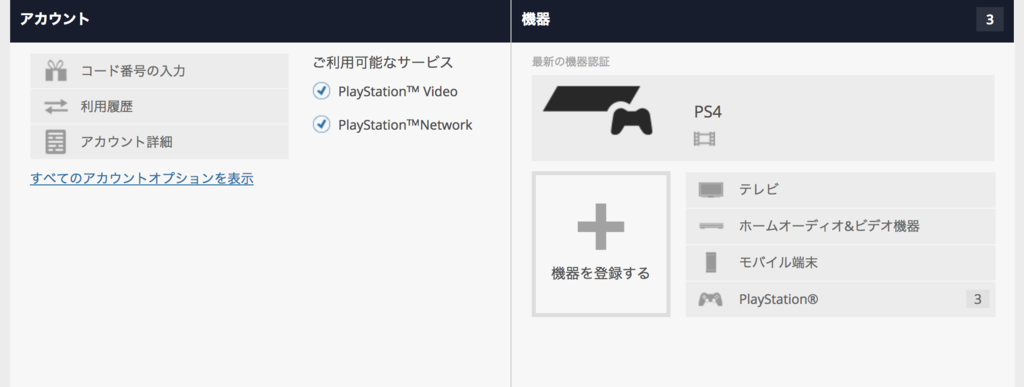The height and width of the screenshot is (387, 1024).
Task: Click the PS4 device name
Action: (x=708, y=112)
